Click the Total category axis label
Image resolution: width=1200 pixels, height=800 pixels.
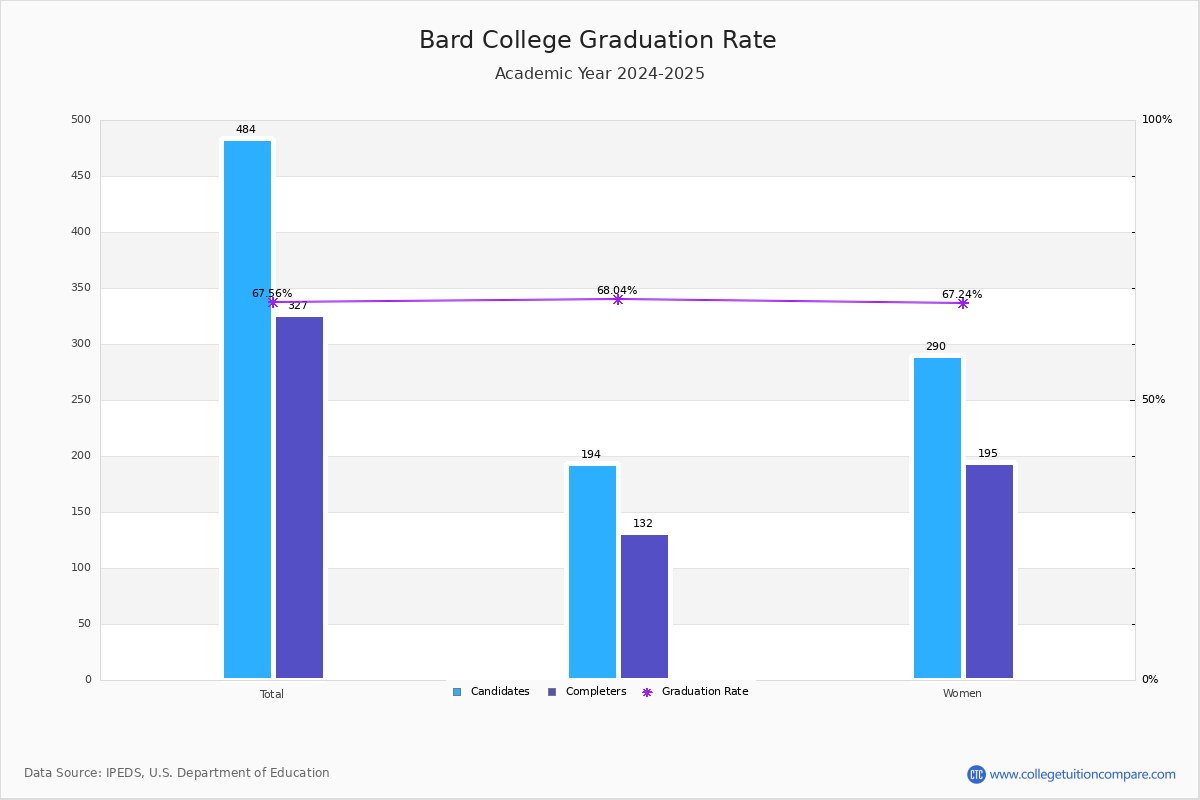point(272,694)
